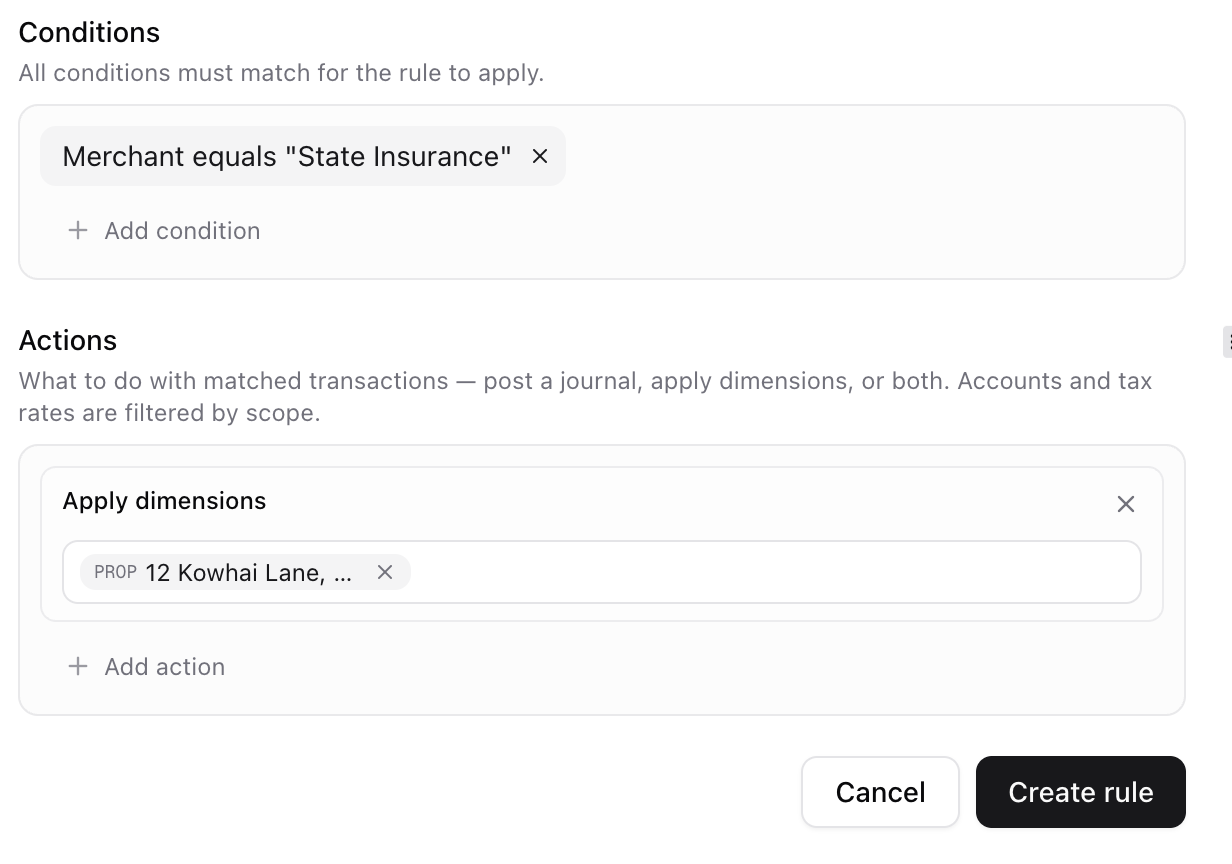Click the Add action text link
The image size is (1232, 864).
pos(165,667)
